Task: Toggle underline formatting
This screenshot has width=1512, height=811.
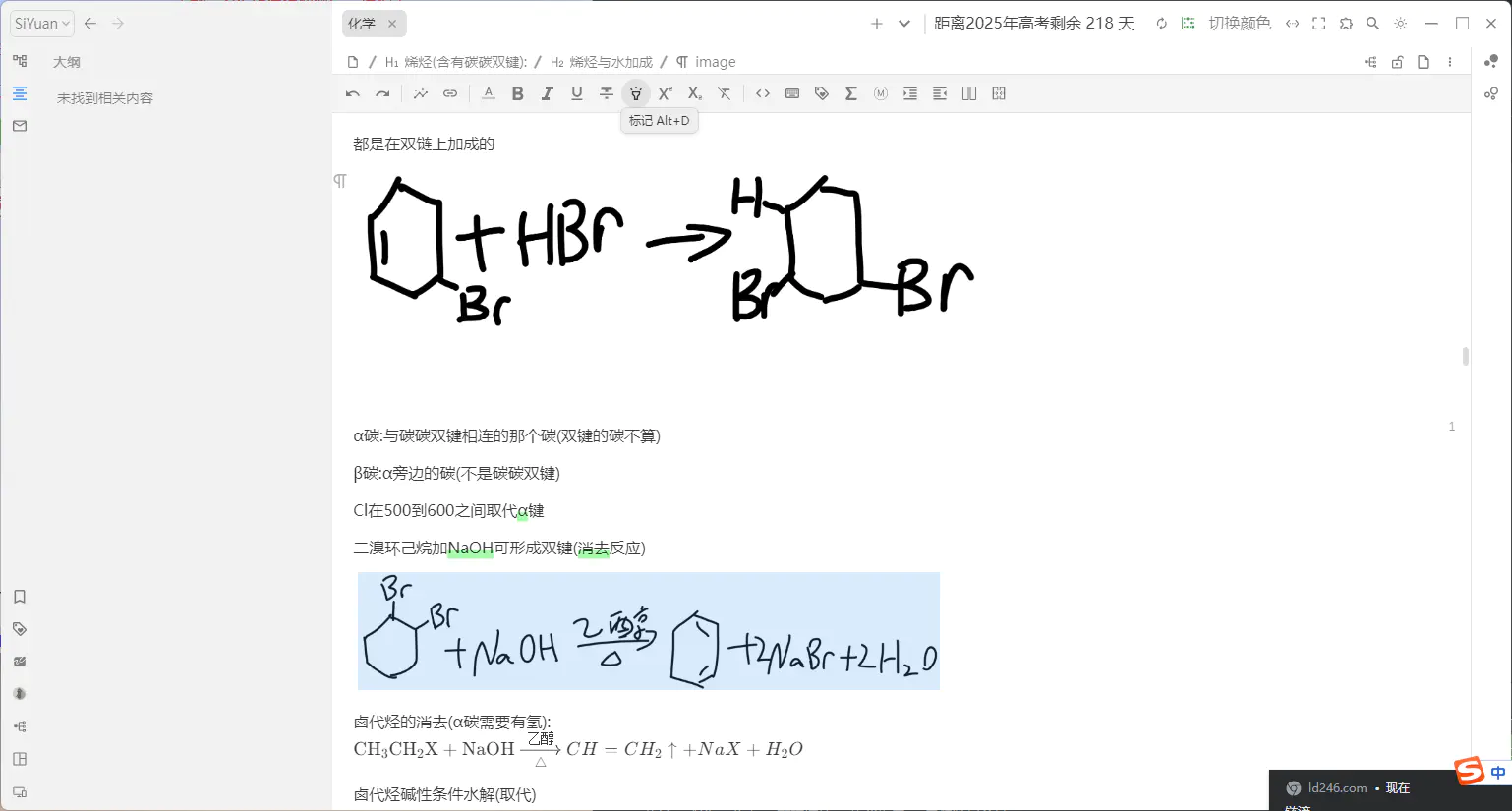Action: coord(577,93)
